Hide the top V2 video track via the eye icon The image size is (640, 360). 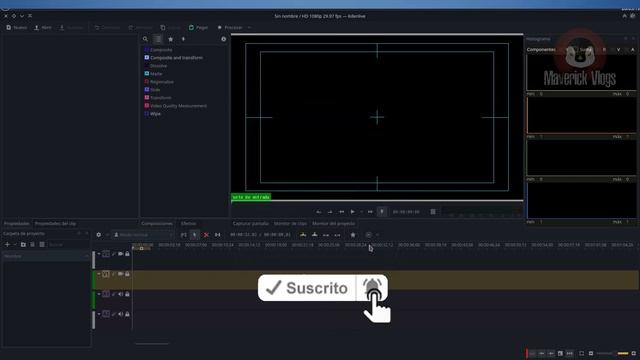pos(120,254)
